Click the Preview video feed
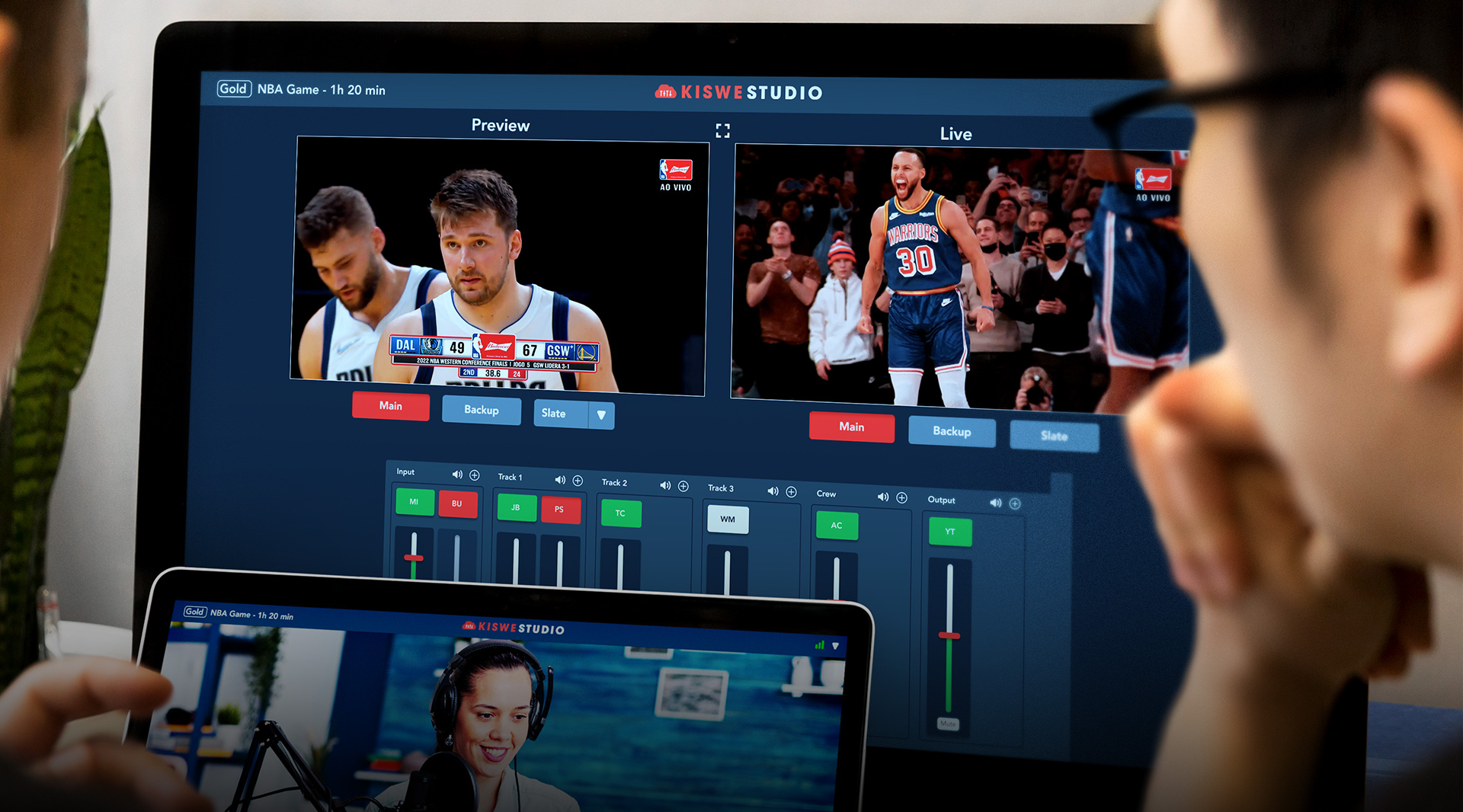The width and height of the screenshot is (1463, 812). tap(500, 266)
